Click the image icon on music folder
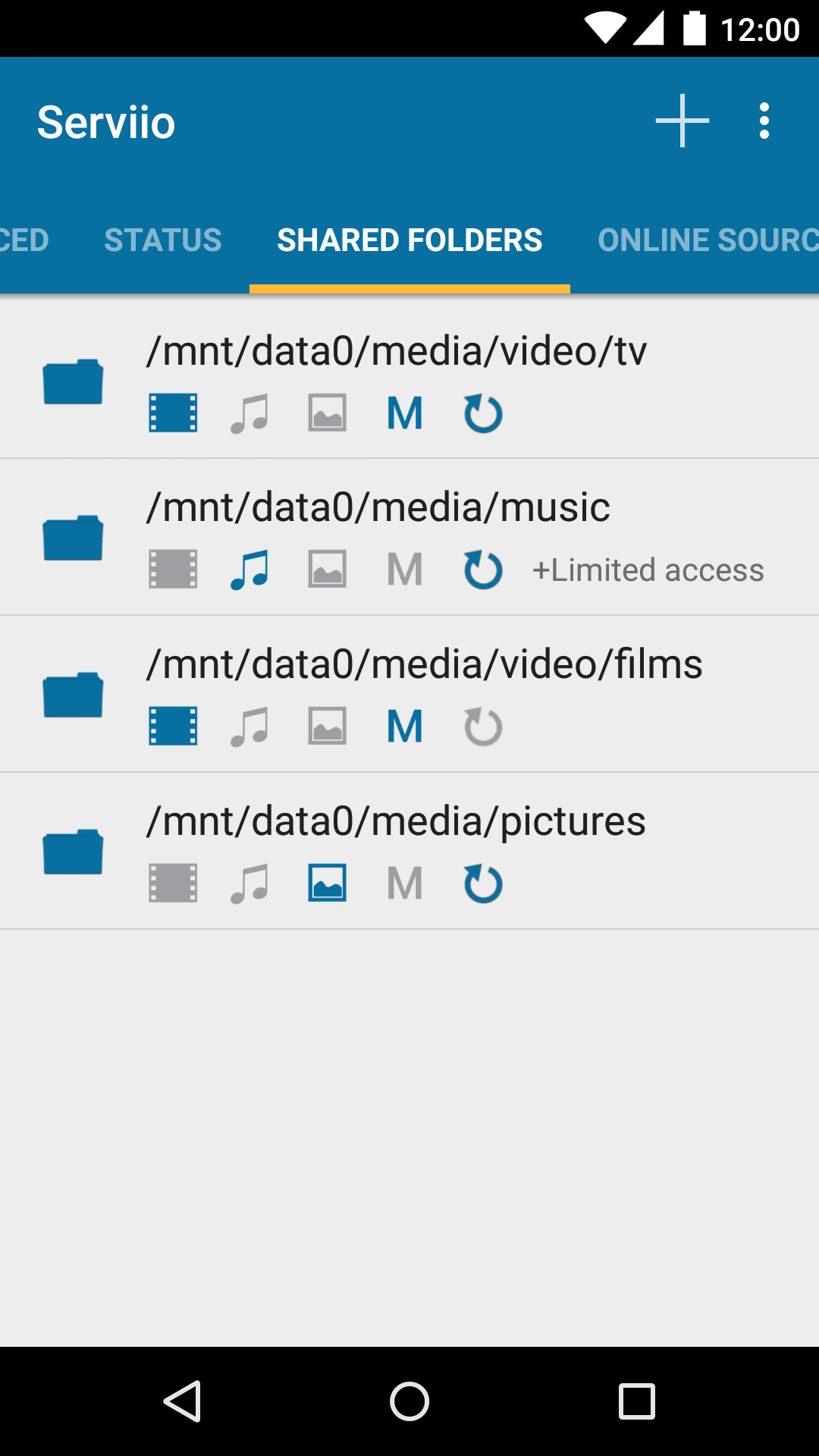This screenshot has width=819, height=1456. click(x=328, y=570)
